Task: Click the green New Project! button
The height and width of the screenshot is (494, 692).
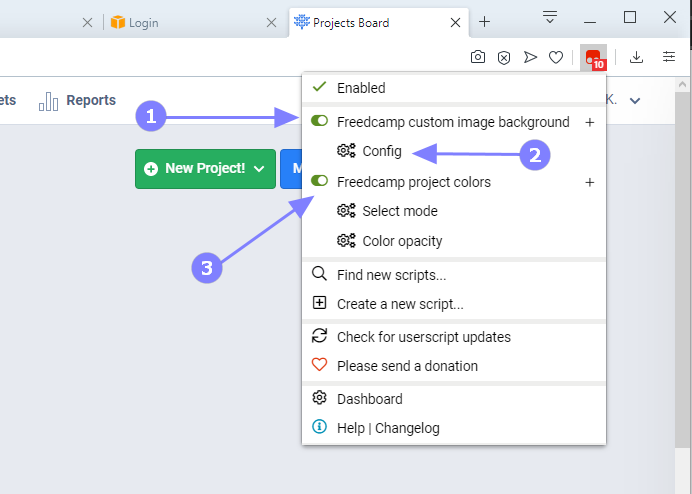Action: [x=205, y=169]
